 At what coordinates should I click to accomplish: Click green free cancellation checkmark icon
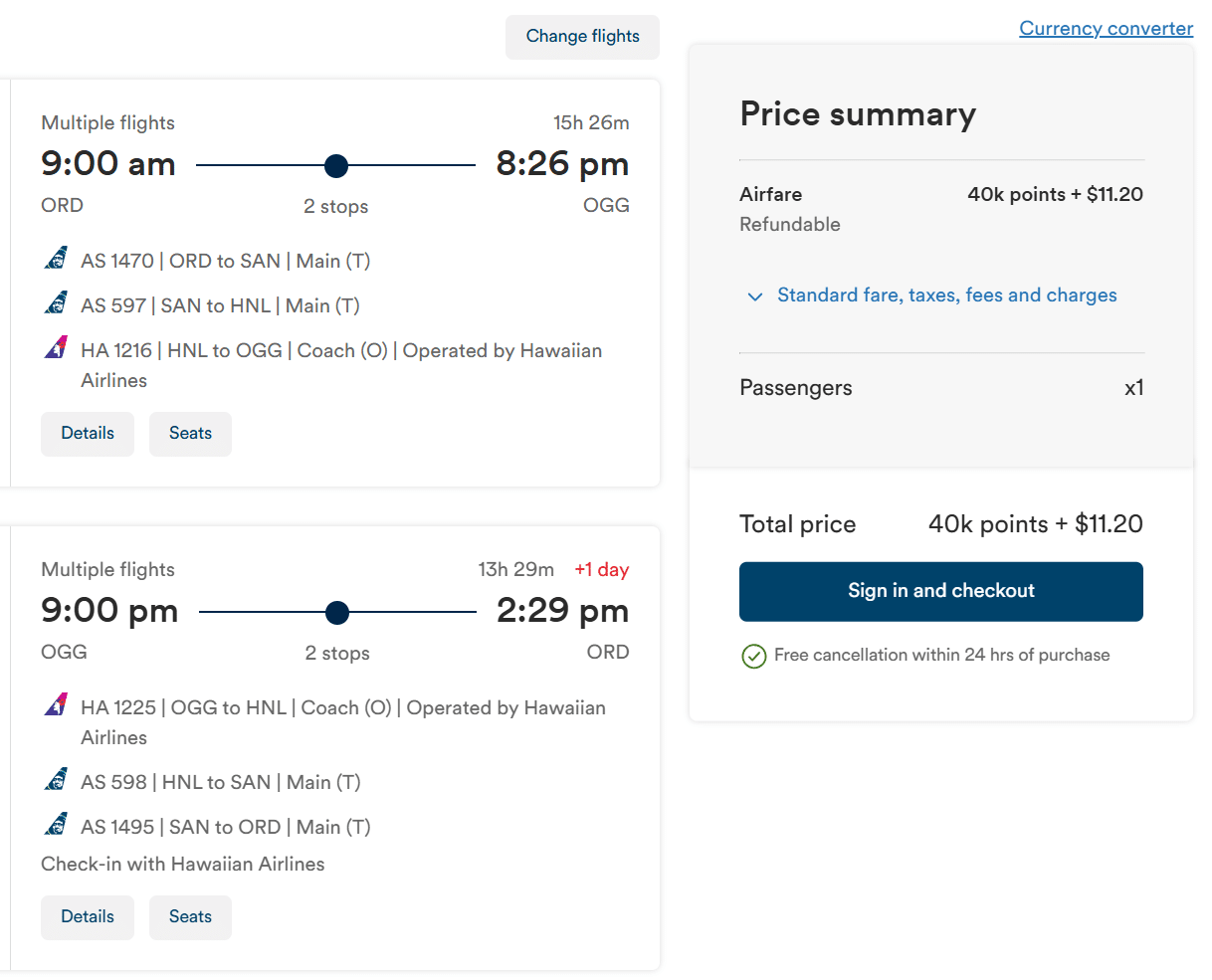point(754,656)
